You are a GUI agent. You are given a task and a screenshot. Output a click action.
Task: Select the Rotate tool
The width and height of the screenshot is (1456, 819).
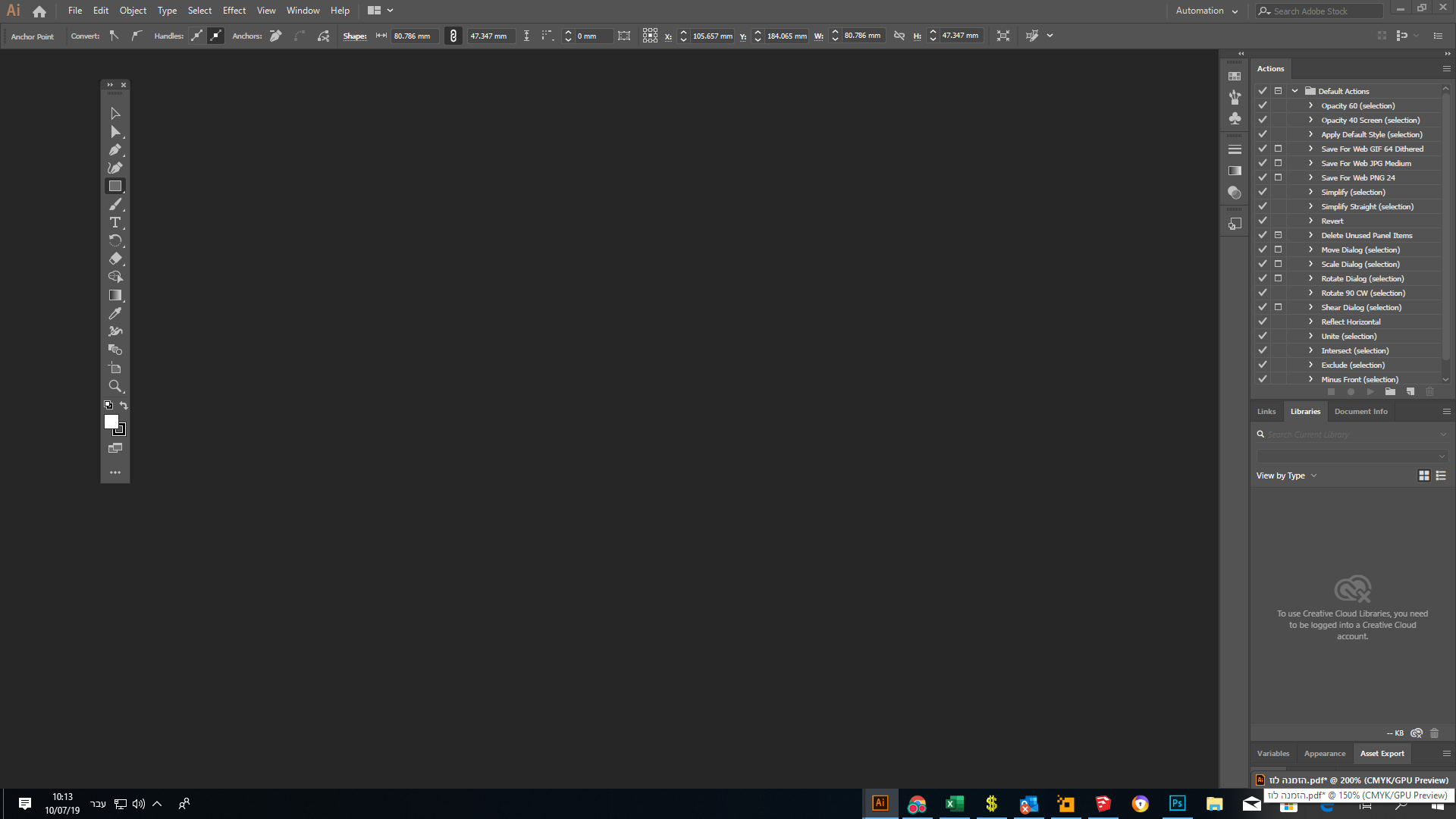(x=115, y=240)
